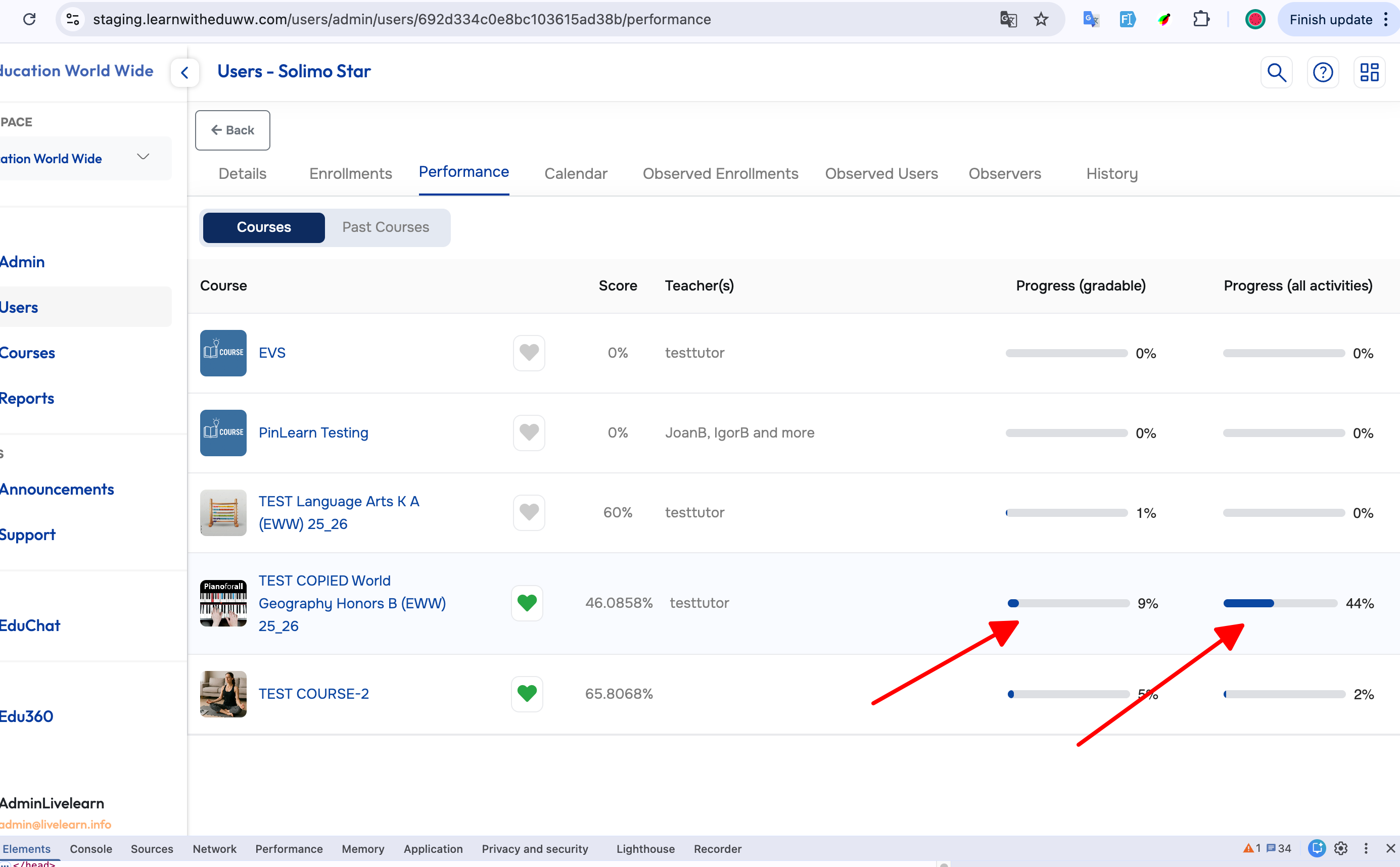Unfavorite TEST COURSE-2 green heart
The image size is (1400, 867).
pyautogui.click(x=527, y=694)
